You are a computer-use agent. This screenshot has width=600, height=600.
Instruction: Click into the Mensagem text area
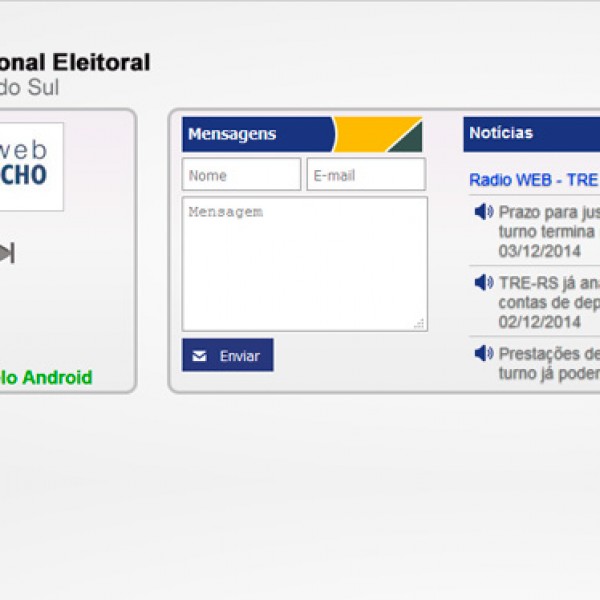305,264
